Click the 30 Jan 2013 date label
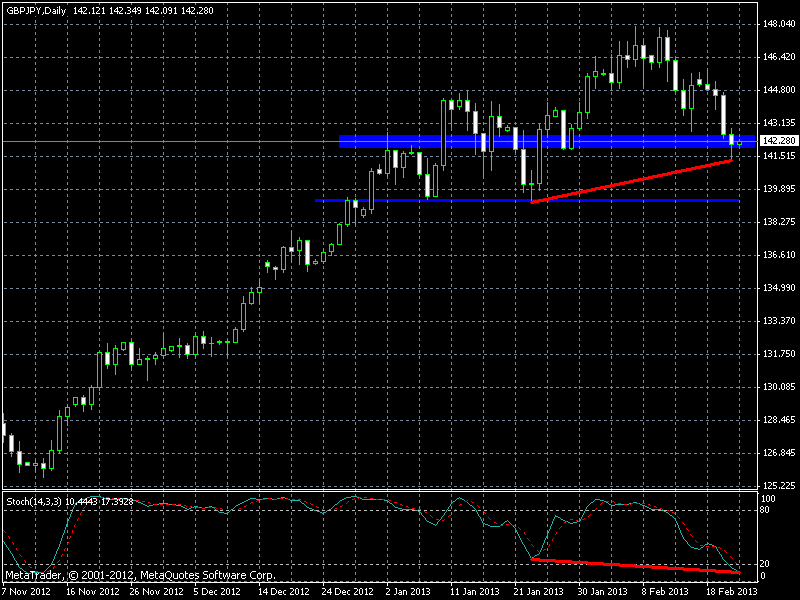The width and height of the screenshot is (800, 600). click(x=603, y=592)
